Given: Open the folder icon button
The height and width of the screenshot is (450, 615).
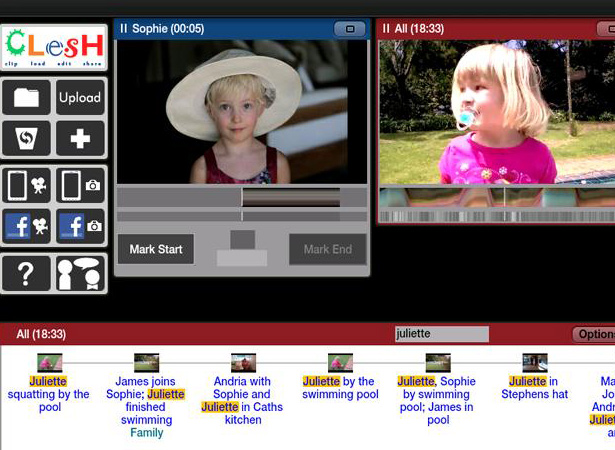Looking at the screenshot, I should (26, 97).
